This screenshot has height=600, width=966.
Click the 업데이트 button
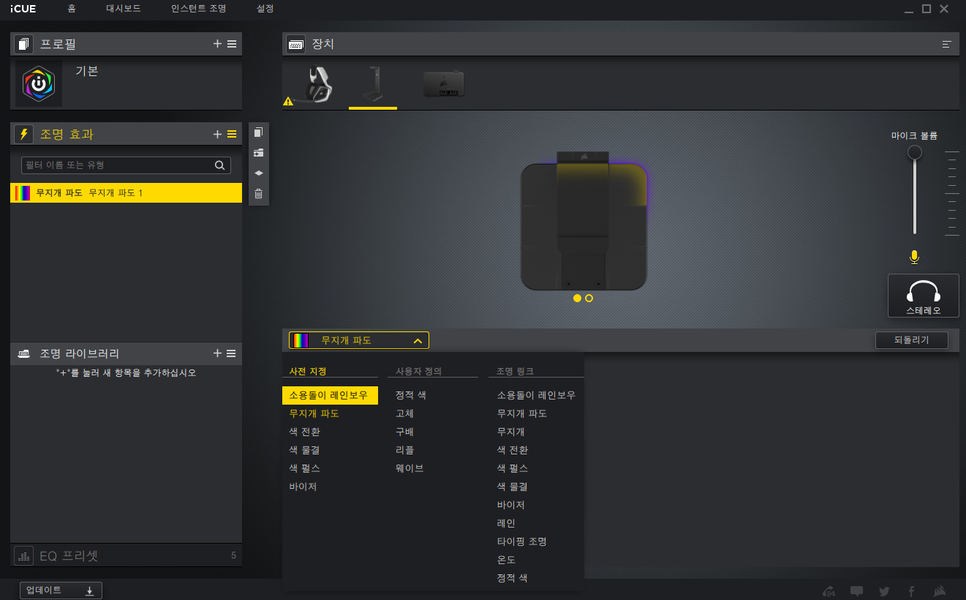point(60,590)
